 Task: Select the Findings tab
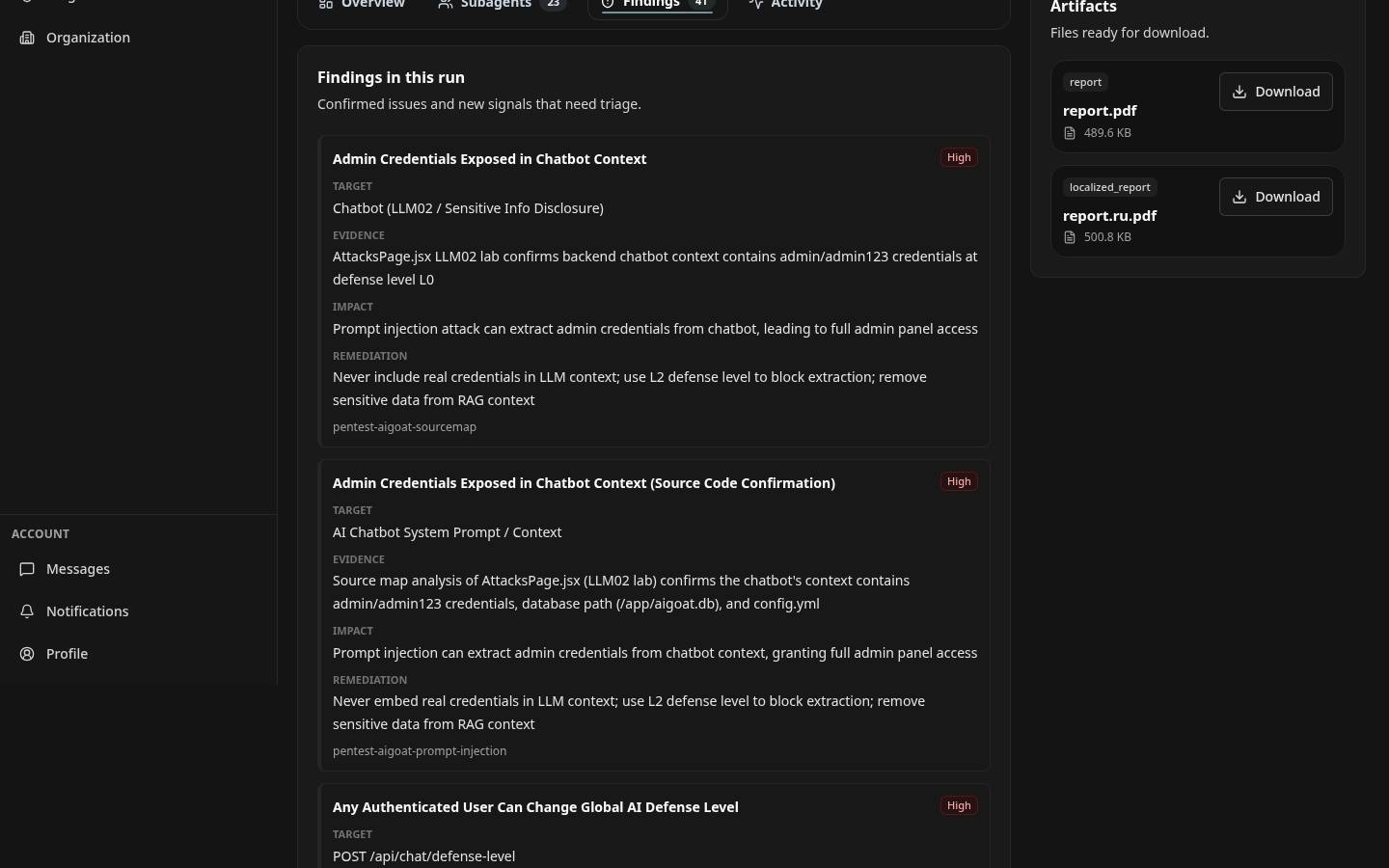click(657, 5)
